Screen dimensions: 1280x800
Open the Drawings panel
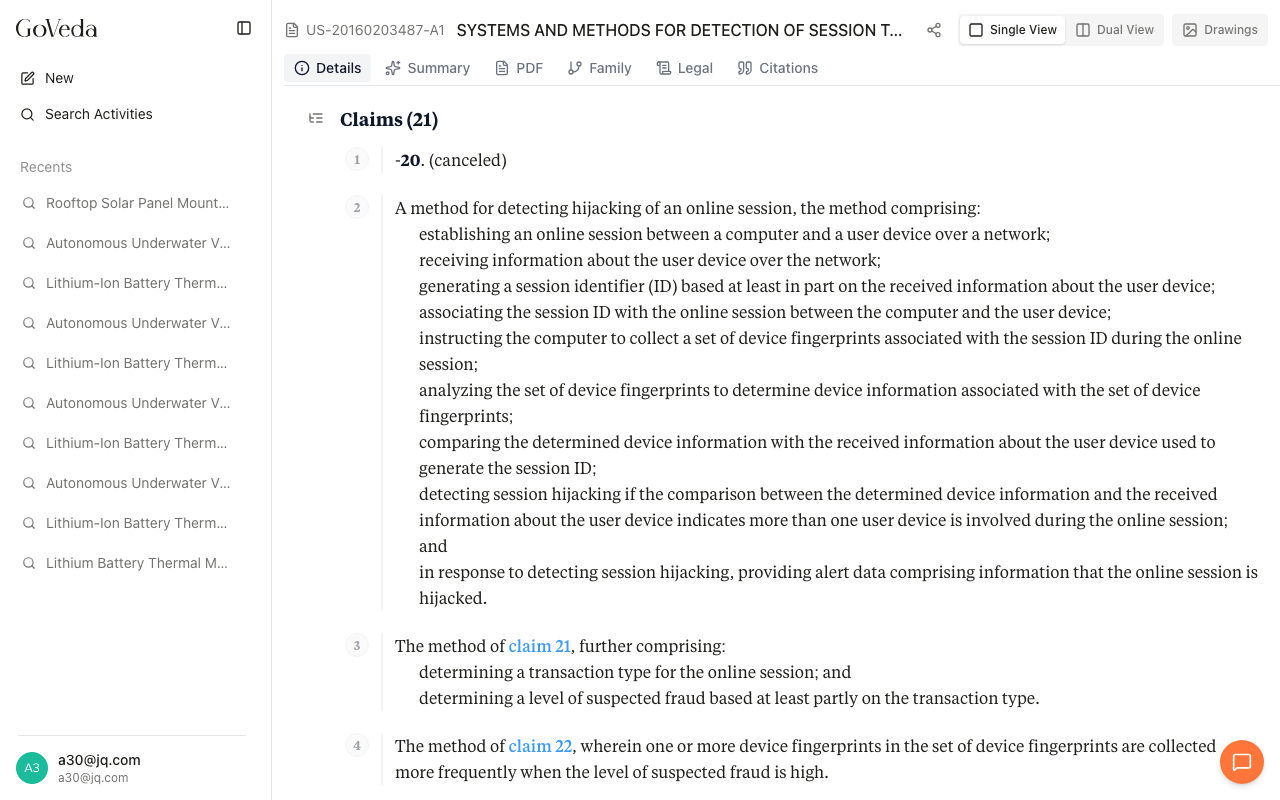tap(1220, 30)
